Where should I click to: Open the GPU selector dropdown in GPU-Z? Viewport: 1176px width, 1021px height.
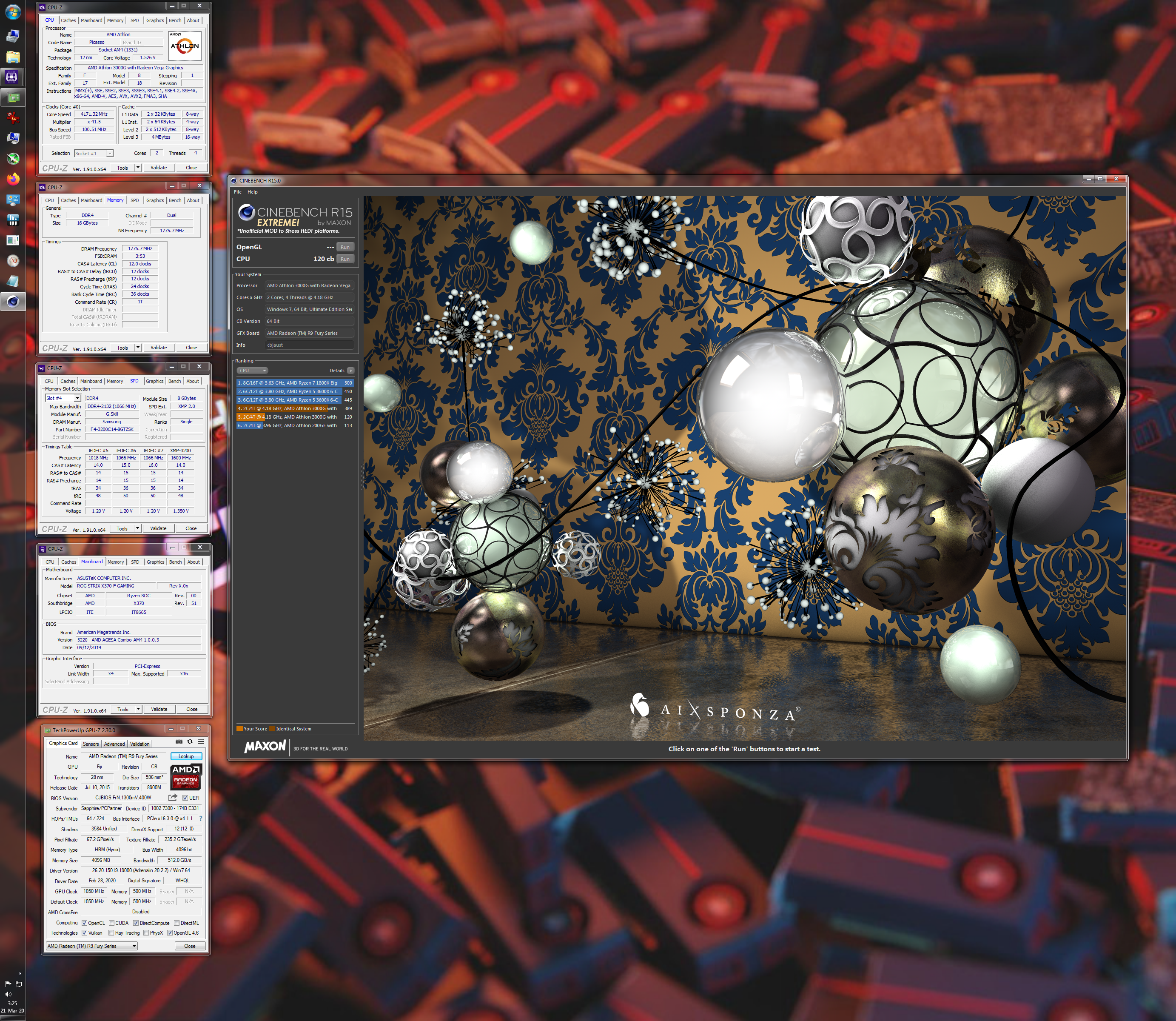coord(92,946)
